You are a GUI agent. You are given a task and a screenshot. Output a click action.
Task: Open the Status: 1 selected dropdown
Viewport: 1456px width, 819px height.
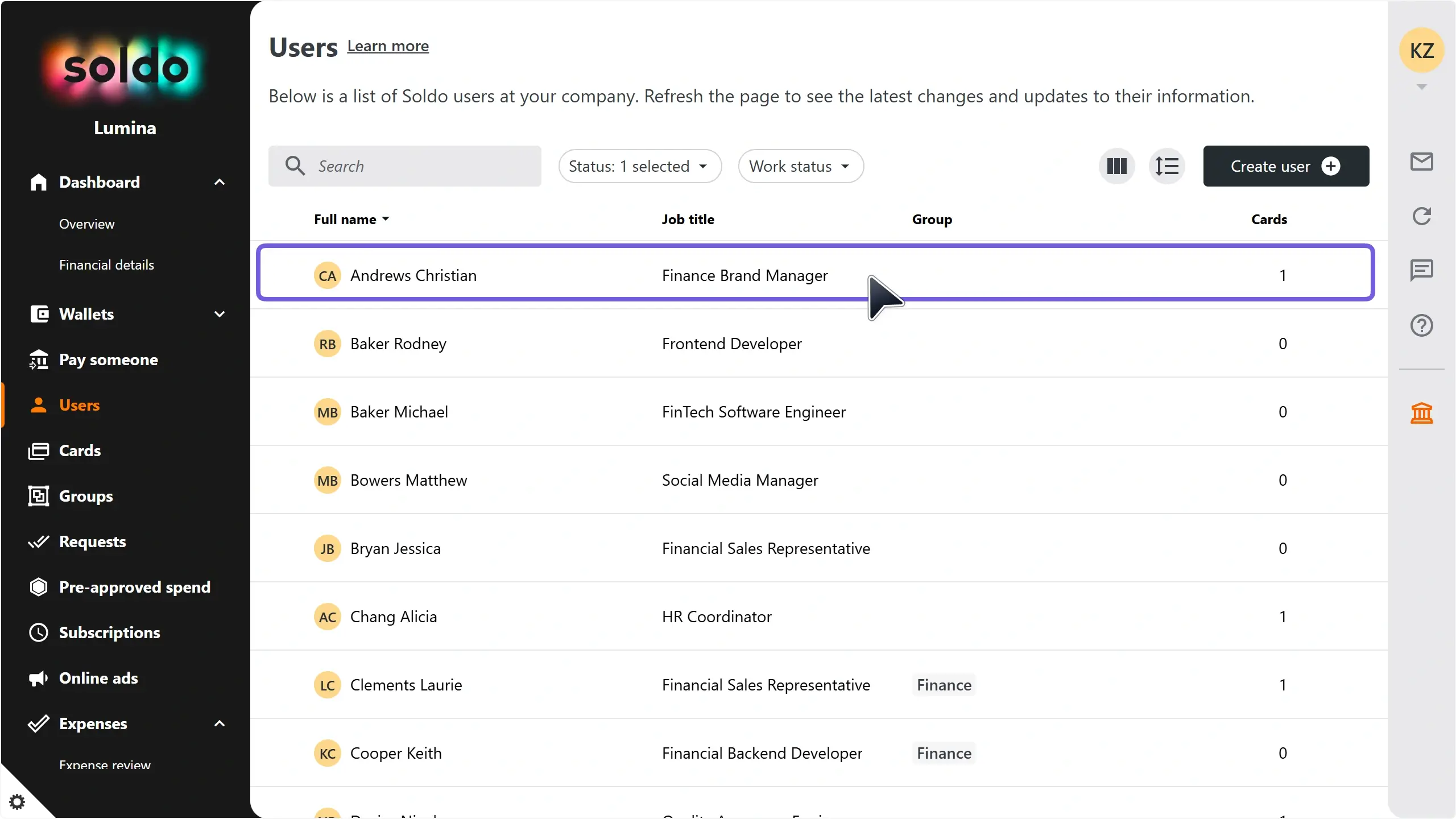(x=640, y=166)
